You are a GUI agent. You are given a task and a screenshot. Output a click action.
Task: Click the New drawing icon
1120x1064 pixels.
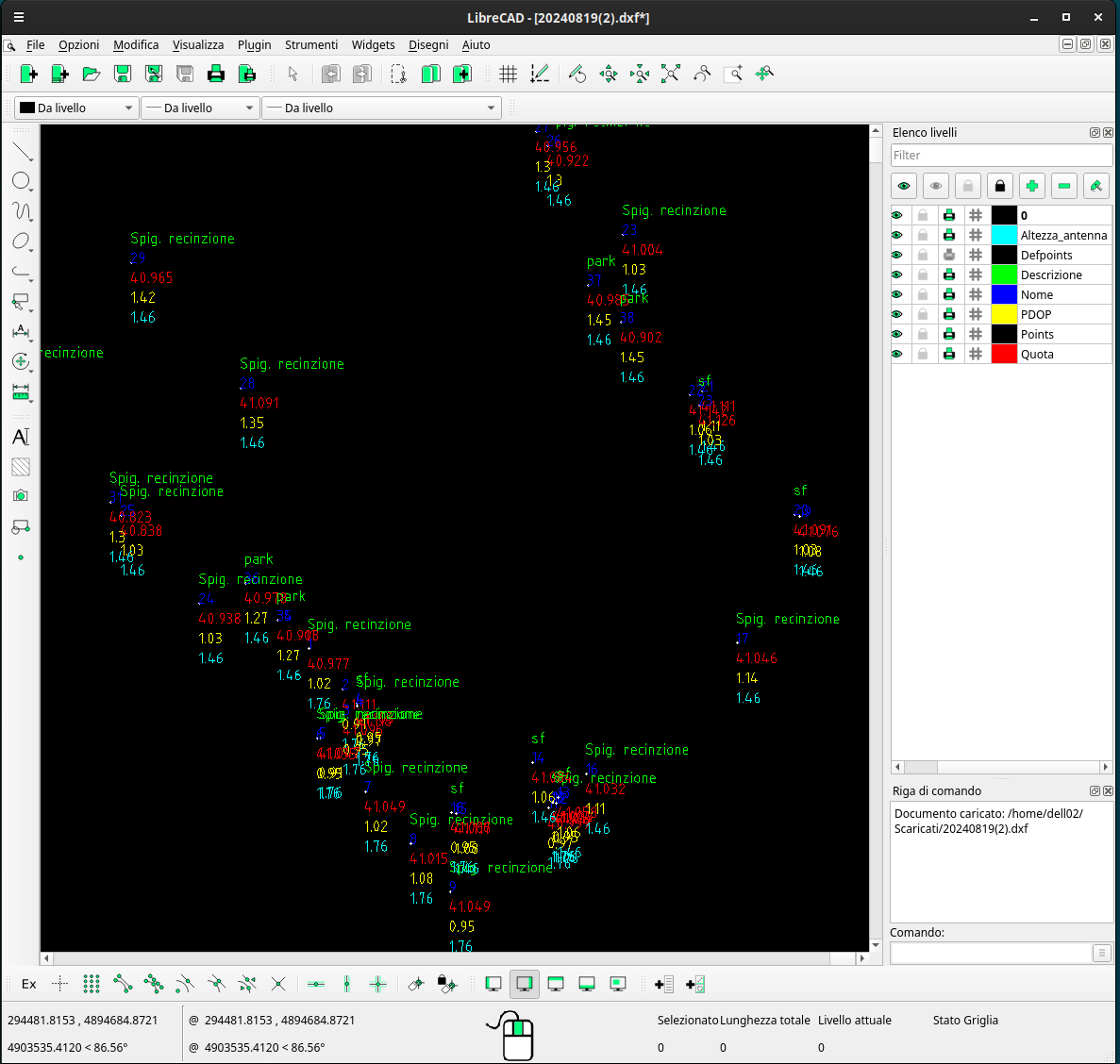(28, 74)
